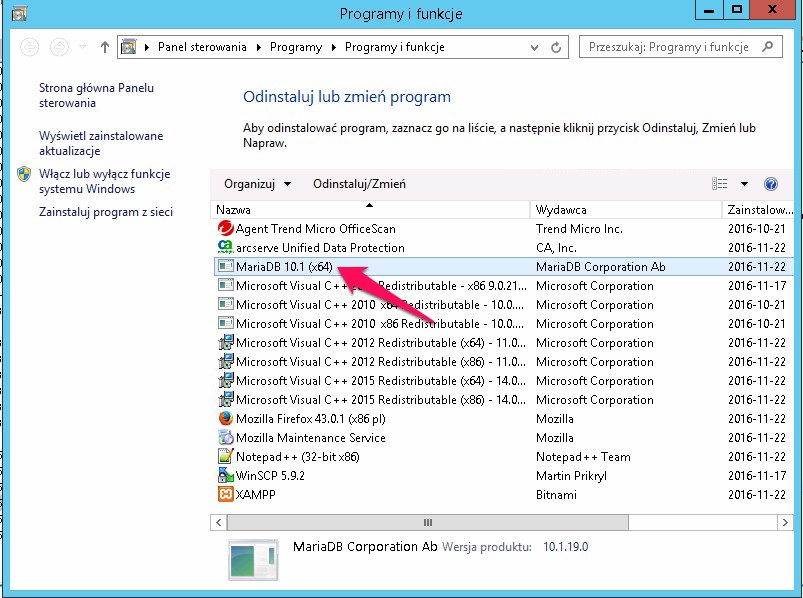This screenshot has height=598, width=803.
Task: Click the Przeszukaj search field
Action: tap(670, 47)
